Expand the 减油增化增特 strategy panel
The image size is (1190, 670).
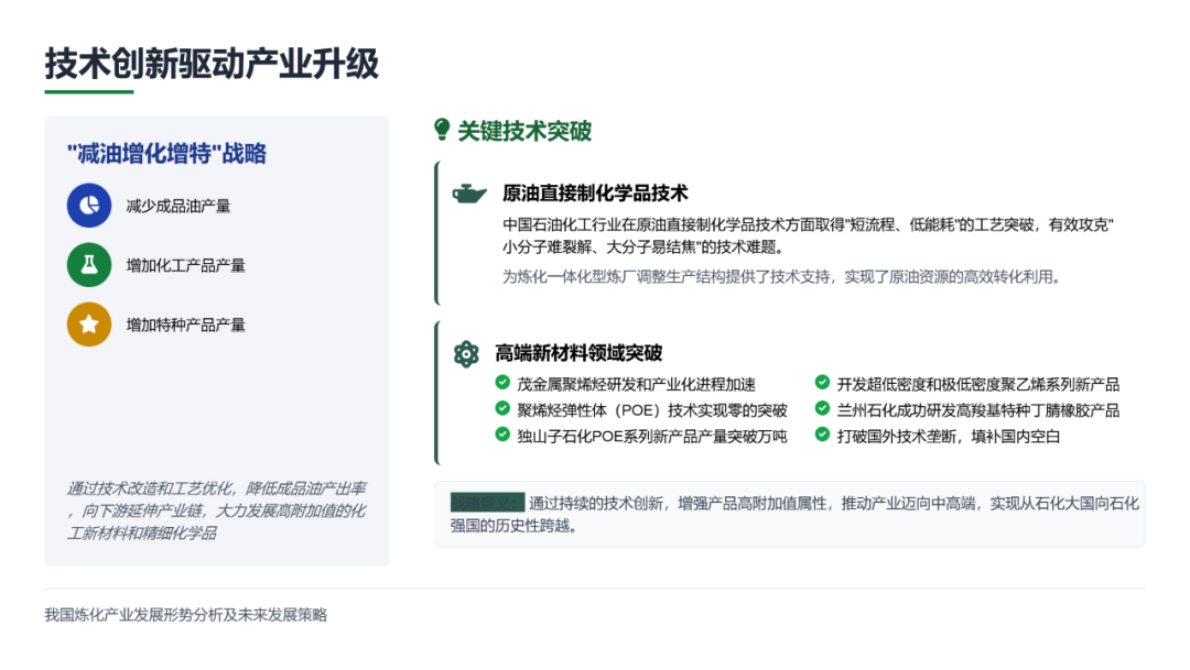click(x=165, y=154)
